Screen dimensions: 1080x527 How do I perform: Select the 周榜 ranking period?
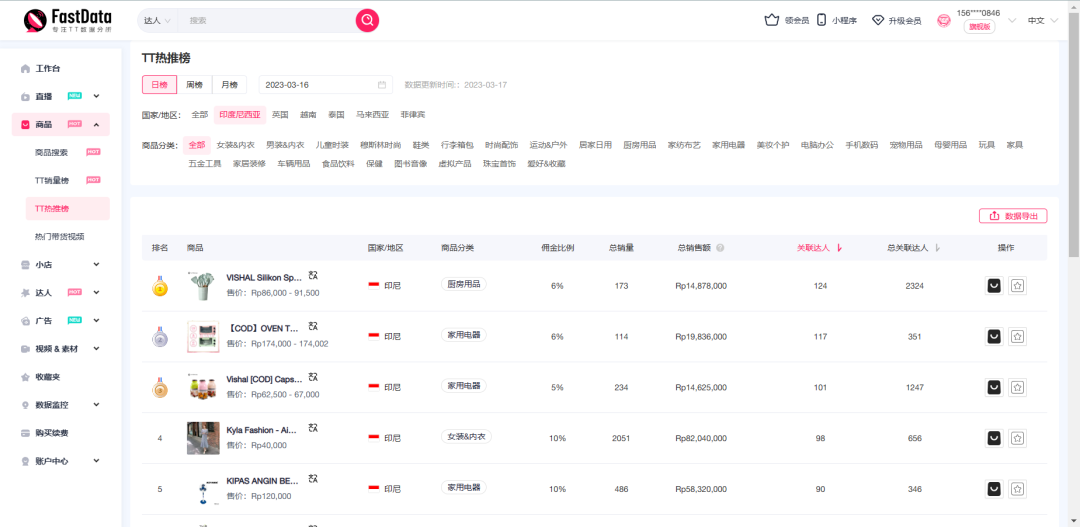tap(194, 85)
